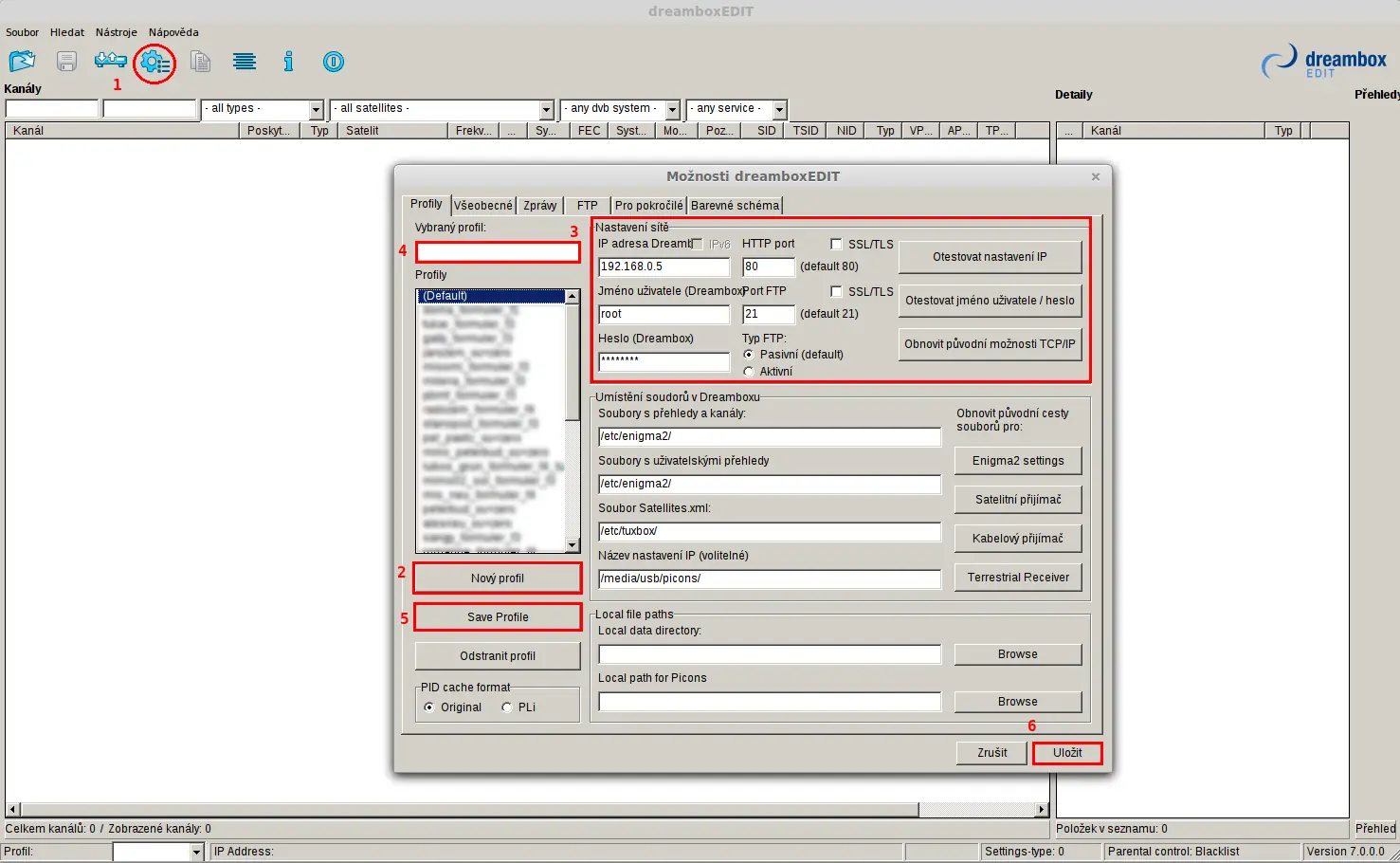
Task: Click the FTP port field
Action: tap(769, 314)
